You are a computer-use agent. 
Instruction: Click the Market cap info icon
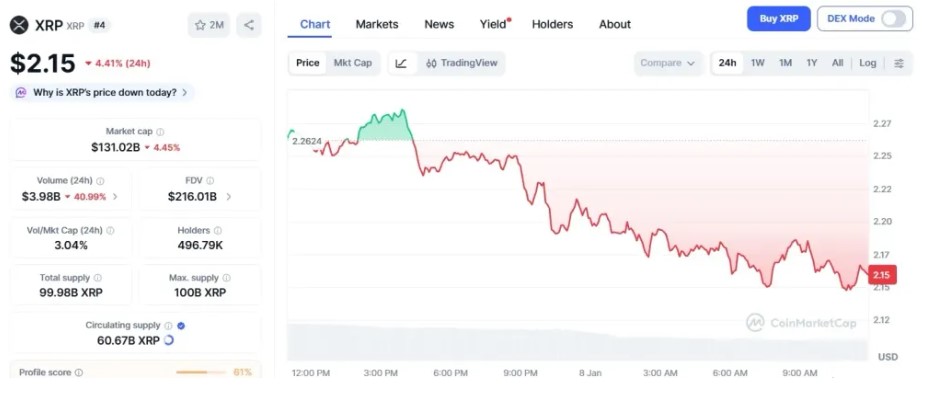point(160,132)
